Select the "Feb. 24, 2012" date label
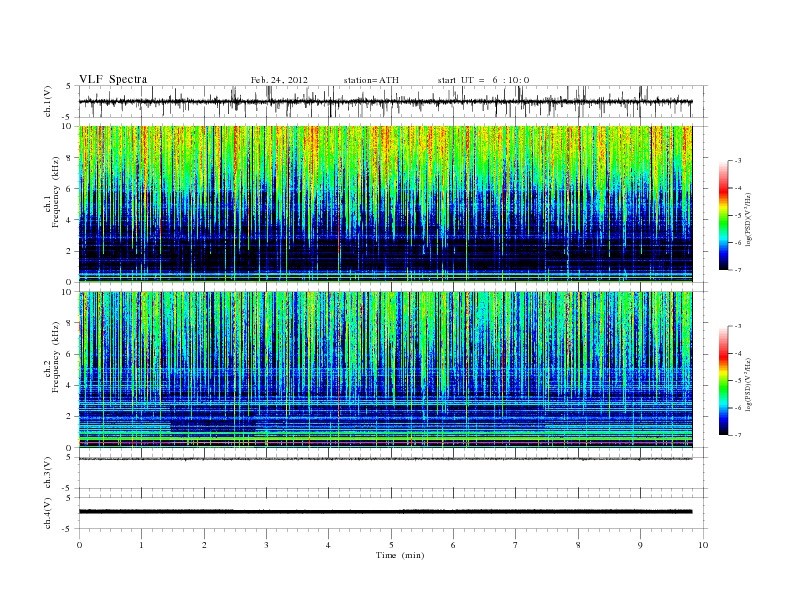This screenshot has width=792, height=612. (x=279, y=80)
